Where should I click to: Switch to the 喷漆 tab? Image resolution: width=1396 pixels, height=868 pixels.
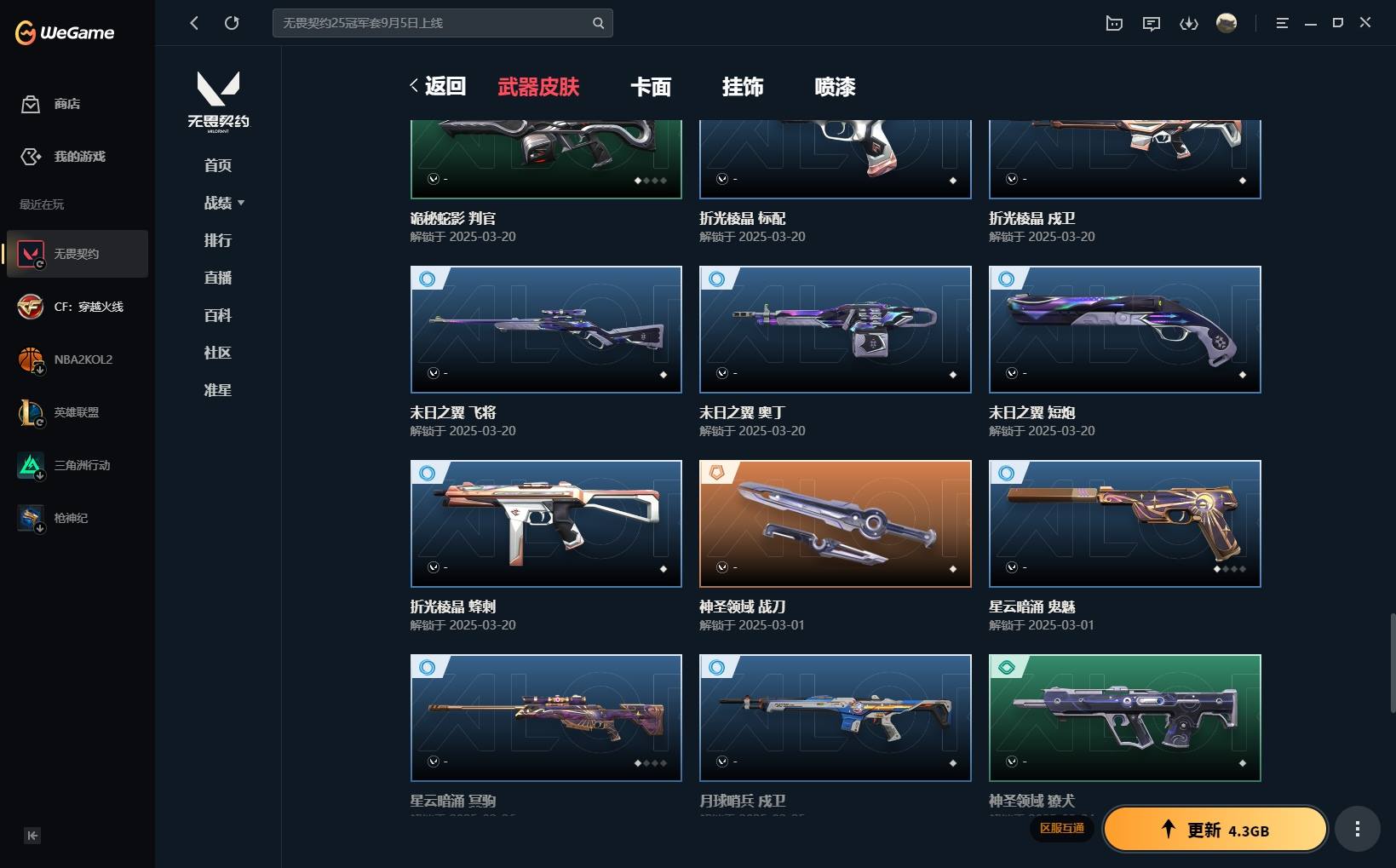835,87
